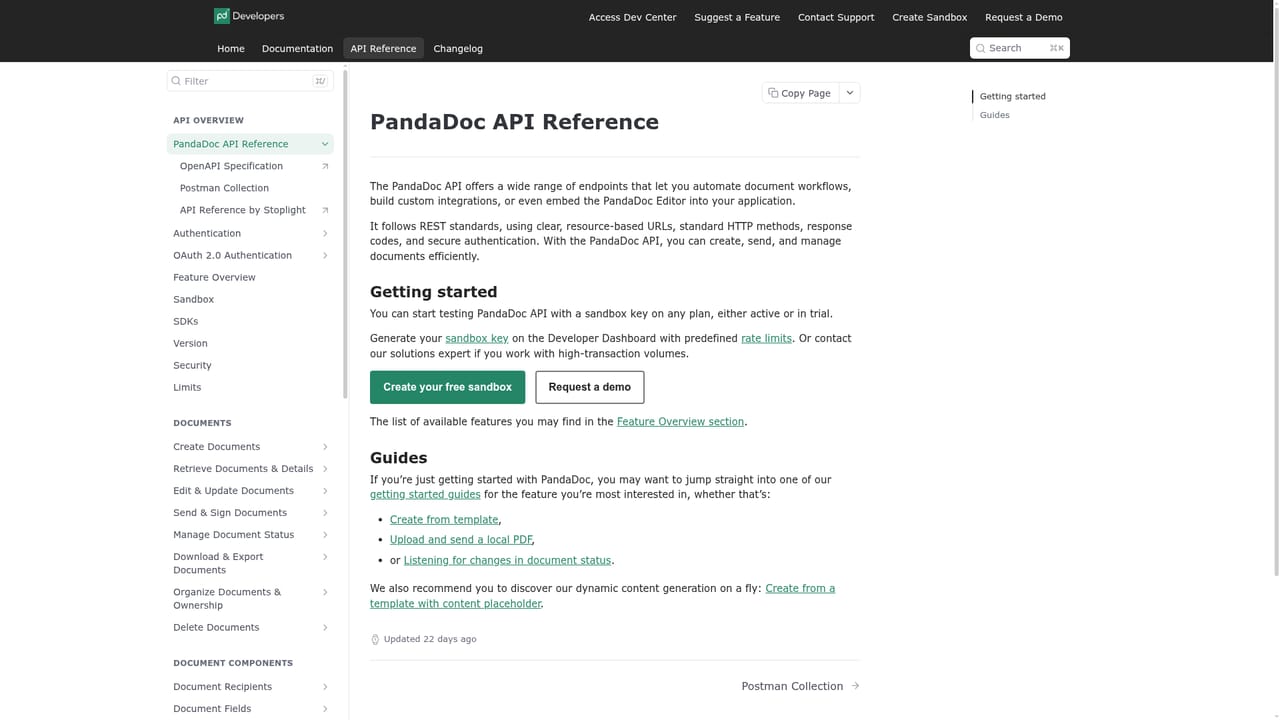Open the Documentation tab
1280x720 pixels.
click(297, 48)
